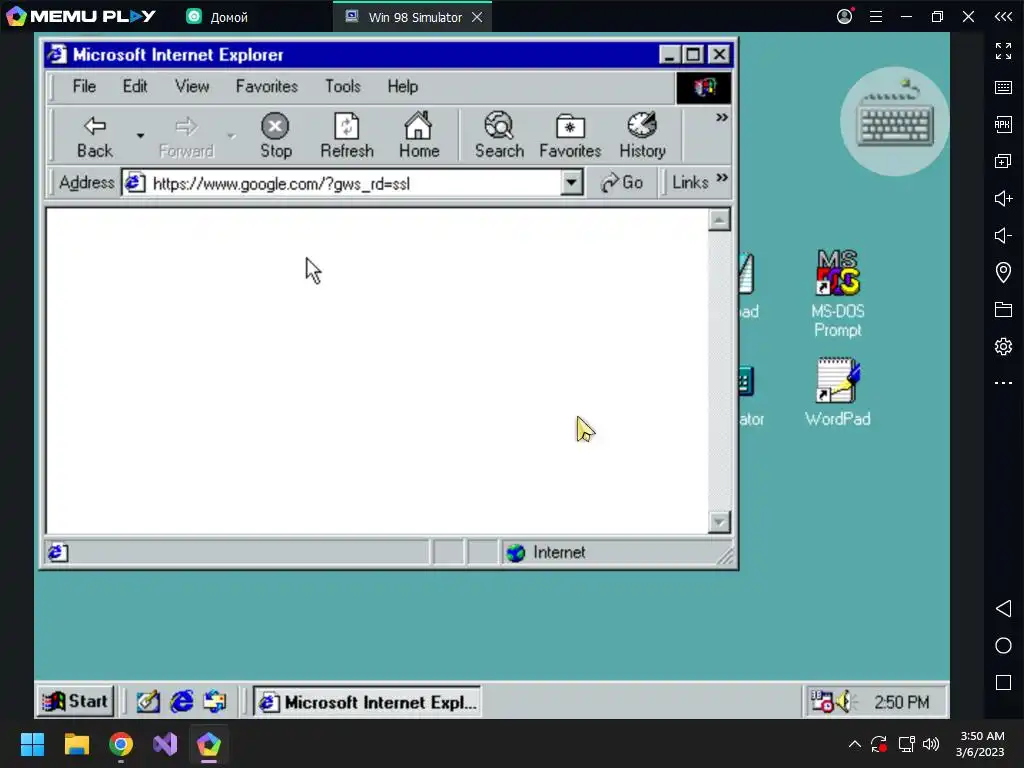Viewport: 1024px width, 768px height.
Task: Launch Internet Explorer from quick launch
Action: [x=182, y=702]
